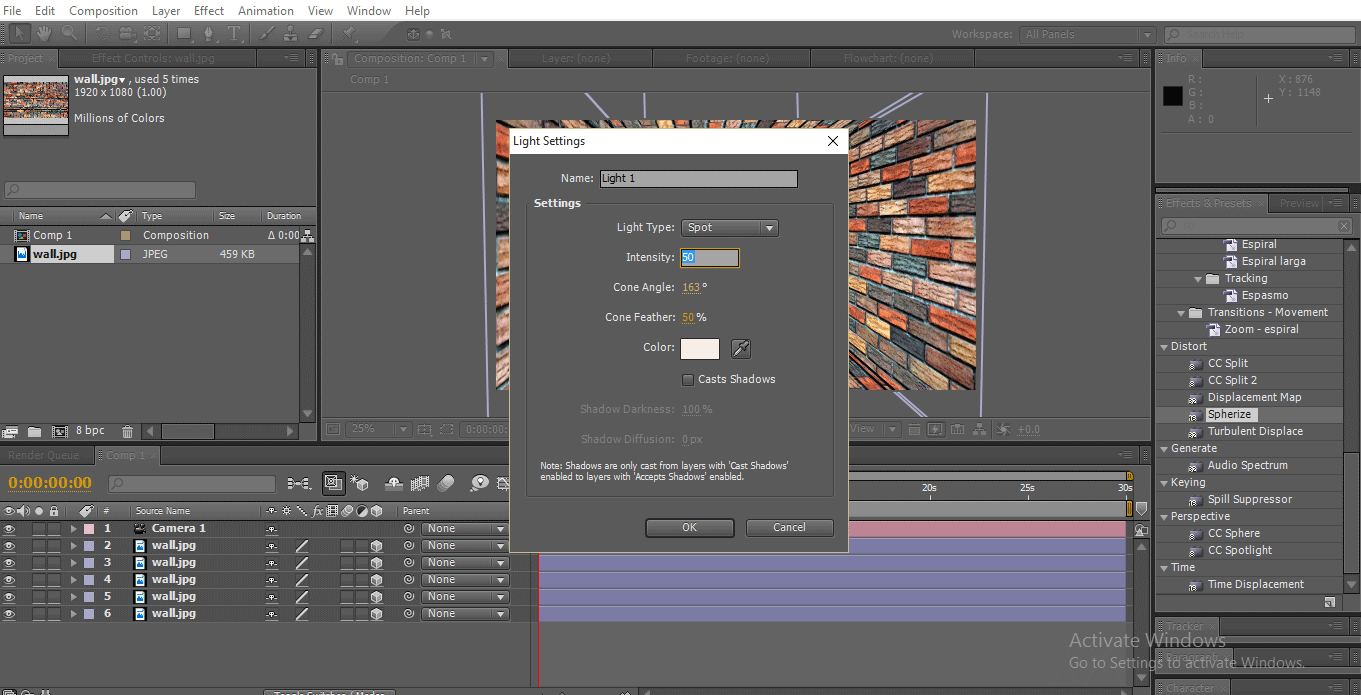The width and height of the screenshot is (1361, 695).
Task: Select the Hand tool in toolbar
Action: point(46,33)
